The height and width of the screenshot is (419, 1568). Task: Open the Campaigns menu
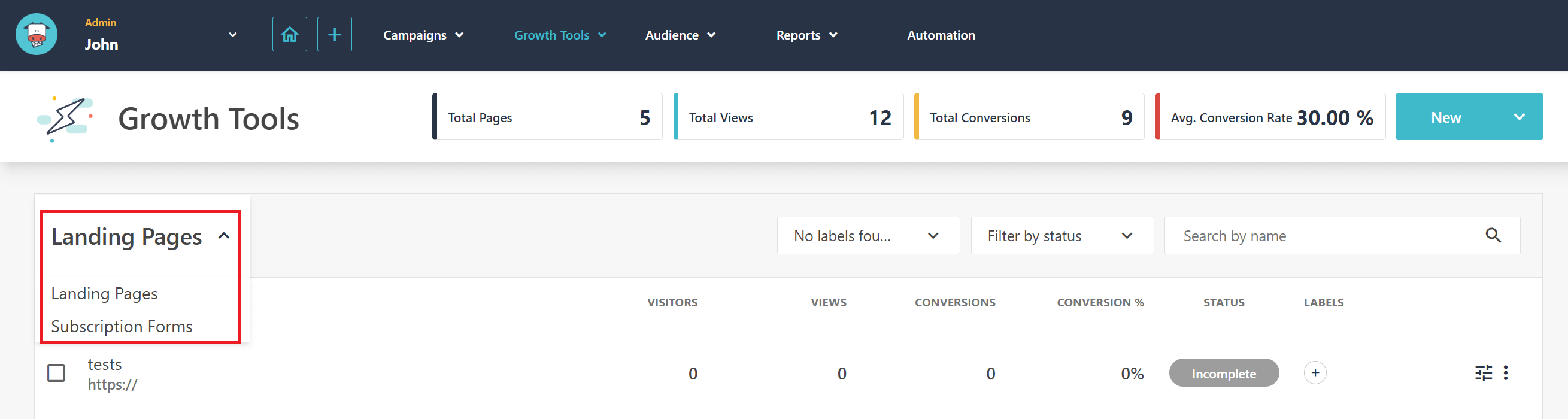click(423, 35)
